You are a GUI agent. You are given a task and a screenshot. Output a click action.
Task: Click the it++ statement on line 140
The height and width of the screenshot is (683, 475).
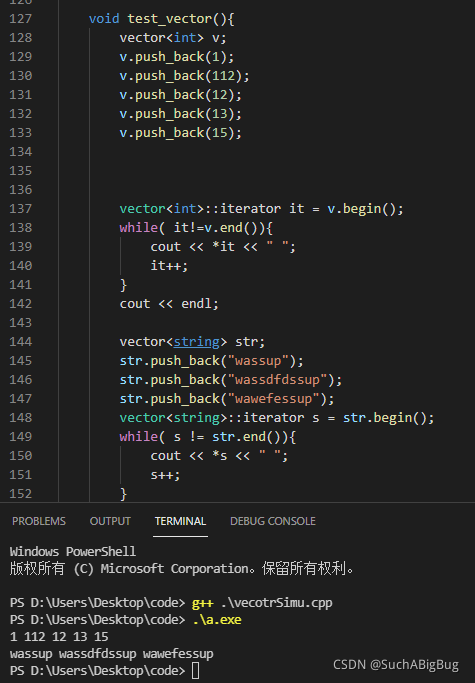point(169,266)
